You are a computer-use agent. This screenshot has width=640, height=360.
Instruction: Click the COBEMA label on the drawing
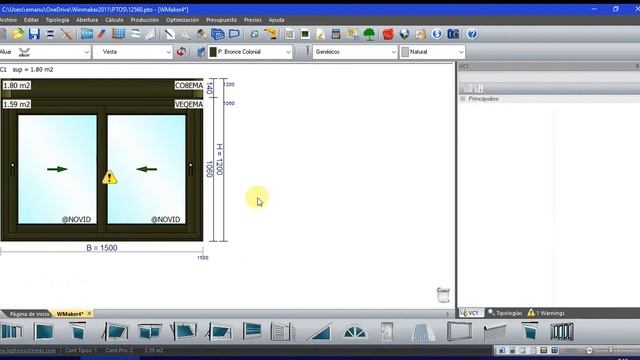(189, 85)
